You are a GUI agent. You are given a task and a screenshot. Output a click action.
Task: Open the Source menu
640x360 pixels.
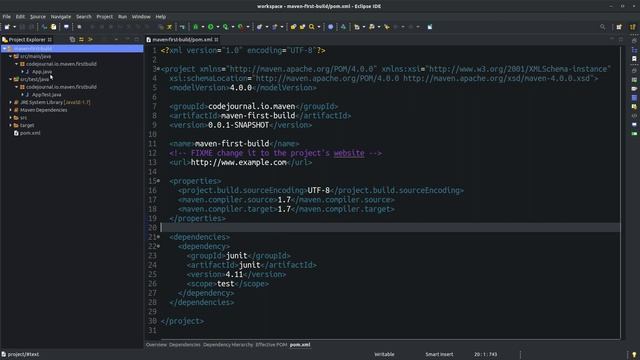click(x=38, y=17)
